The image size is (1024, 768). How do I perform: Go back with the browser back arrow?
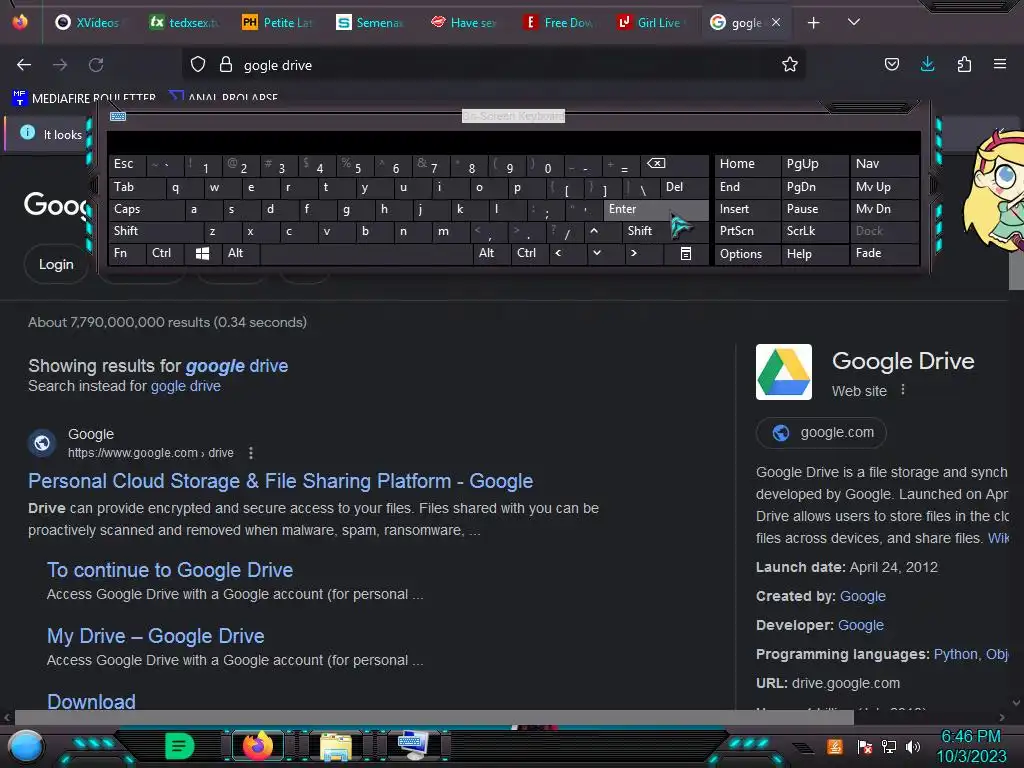pyautogui.click(x=24, y=65)
